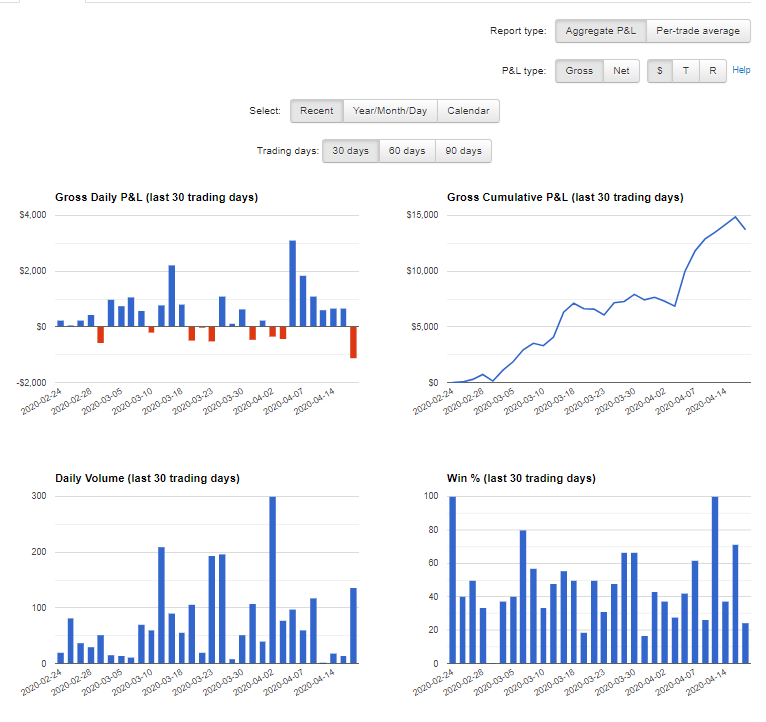Choose Net P&L type

tap(621, 71)
